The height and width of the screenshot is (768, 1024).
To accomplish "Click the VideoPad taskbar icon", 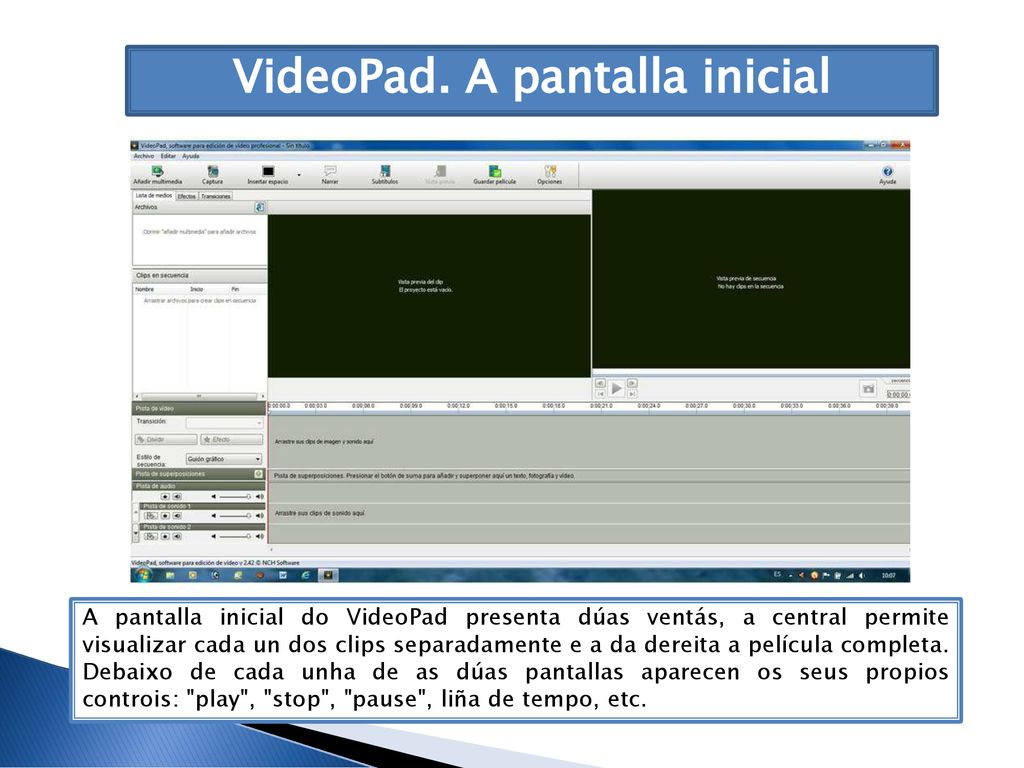I will pos(328,575).
